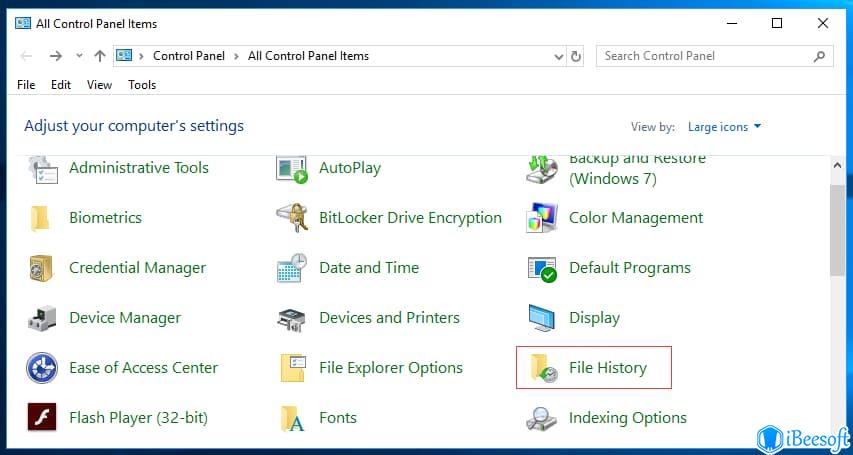The height and width of the screenshot is (455, 853).
Task: Open the Device Manager link
Action: [x=125, y=318]
